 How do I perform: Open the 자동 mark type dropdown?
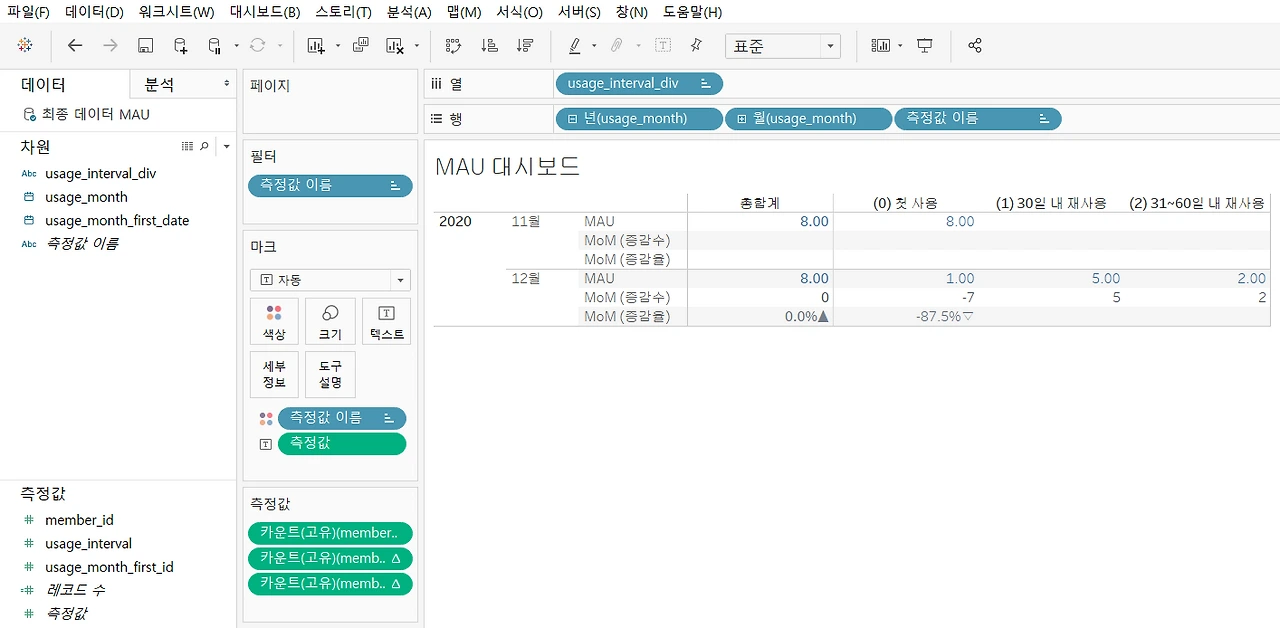[330, 281]
